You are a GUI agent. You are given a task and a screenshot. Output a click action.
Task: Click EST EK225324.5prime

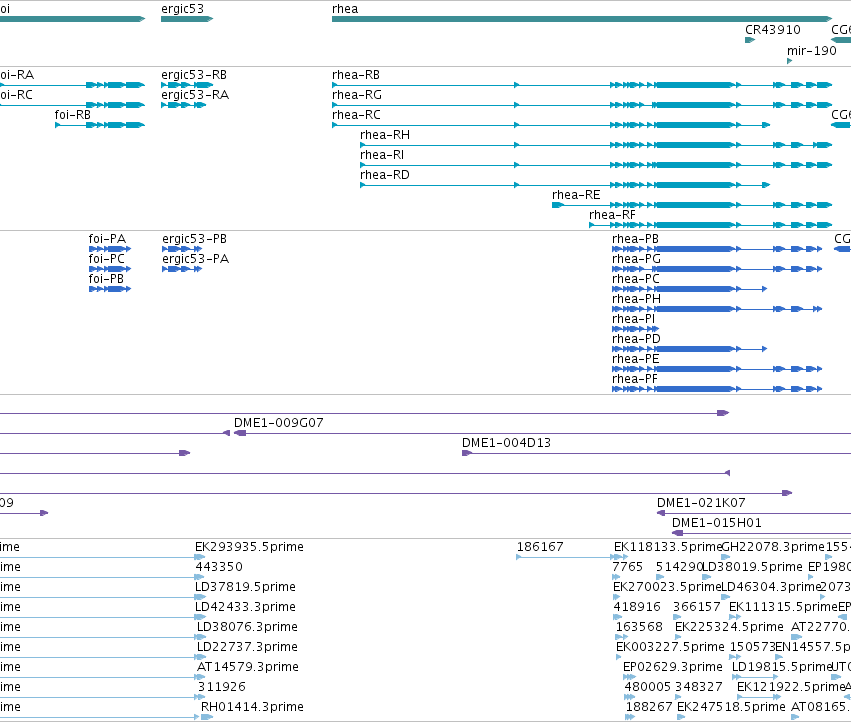click(x=678, y=637)
